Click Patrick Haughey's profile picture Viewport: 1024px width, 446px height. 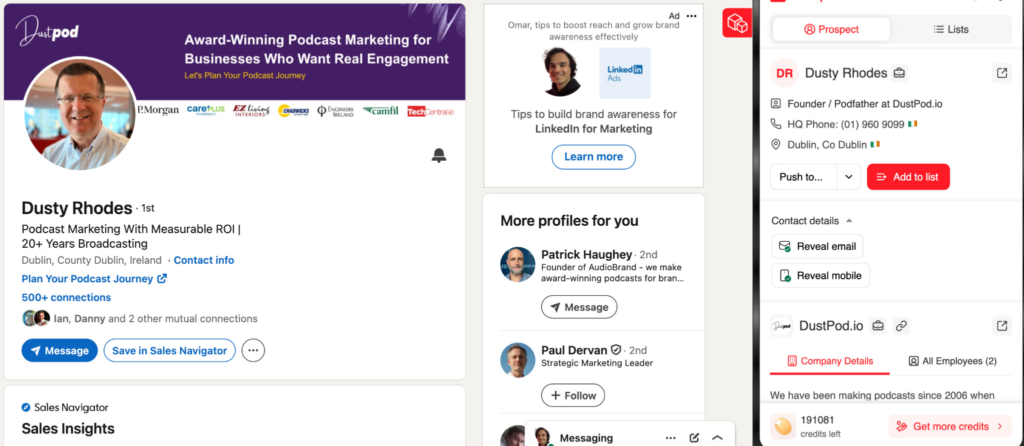point(518,264)
